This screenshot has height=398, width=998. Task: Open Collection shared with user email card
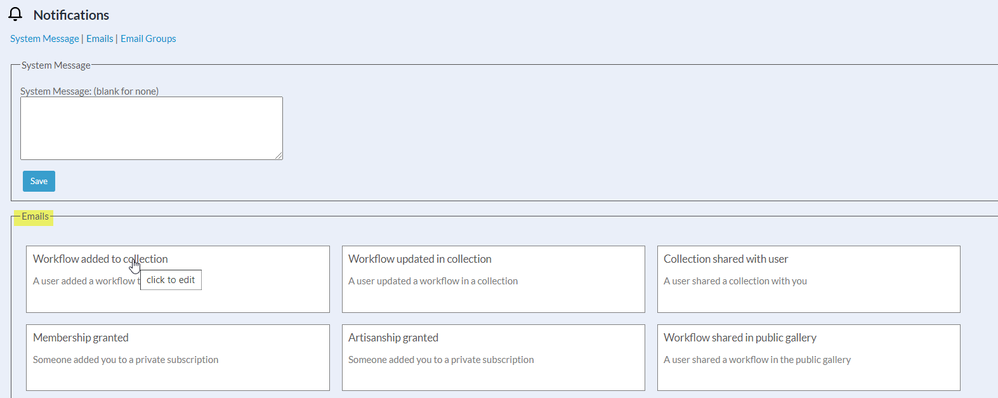pyautogui.click(x=808, y=279)
